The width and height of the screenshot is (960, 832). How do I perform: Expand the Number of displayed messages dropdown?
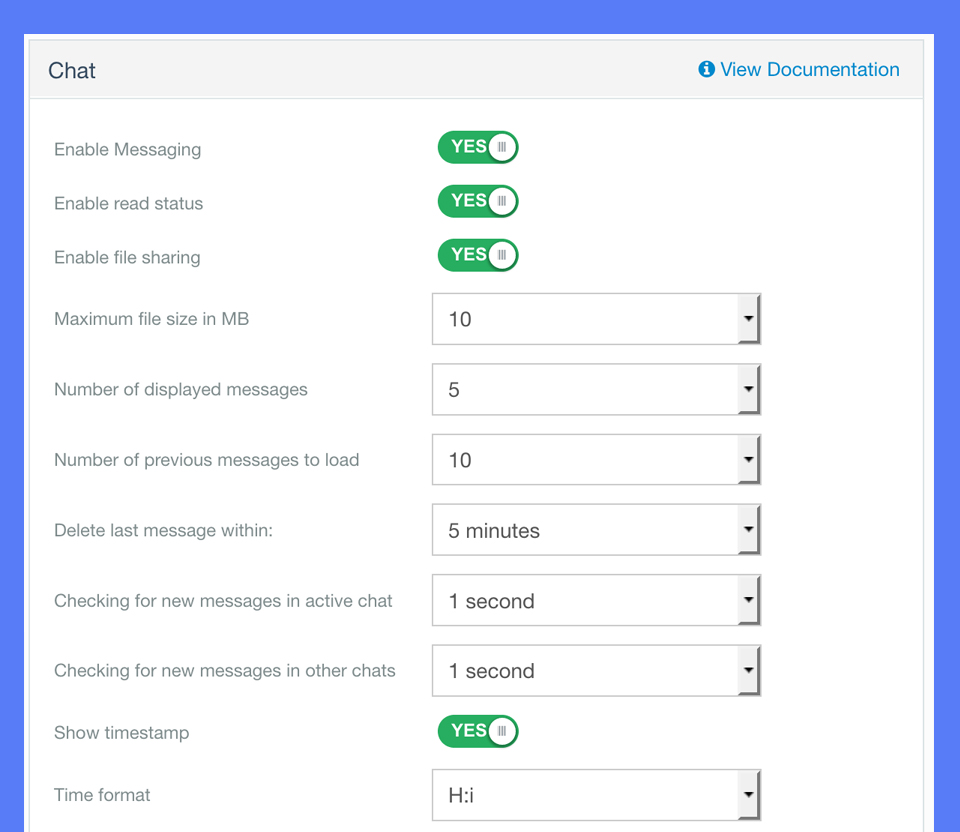tap(596, 389)
